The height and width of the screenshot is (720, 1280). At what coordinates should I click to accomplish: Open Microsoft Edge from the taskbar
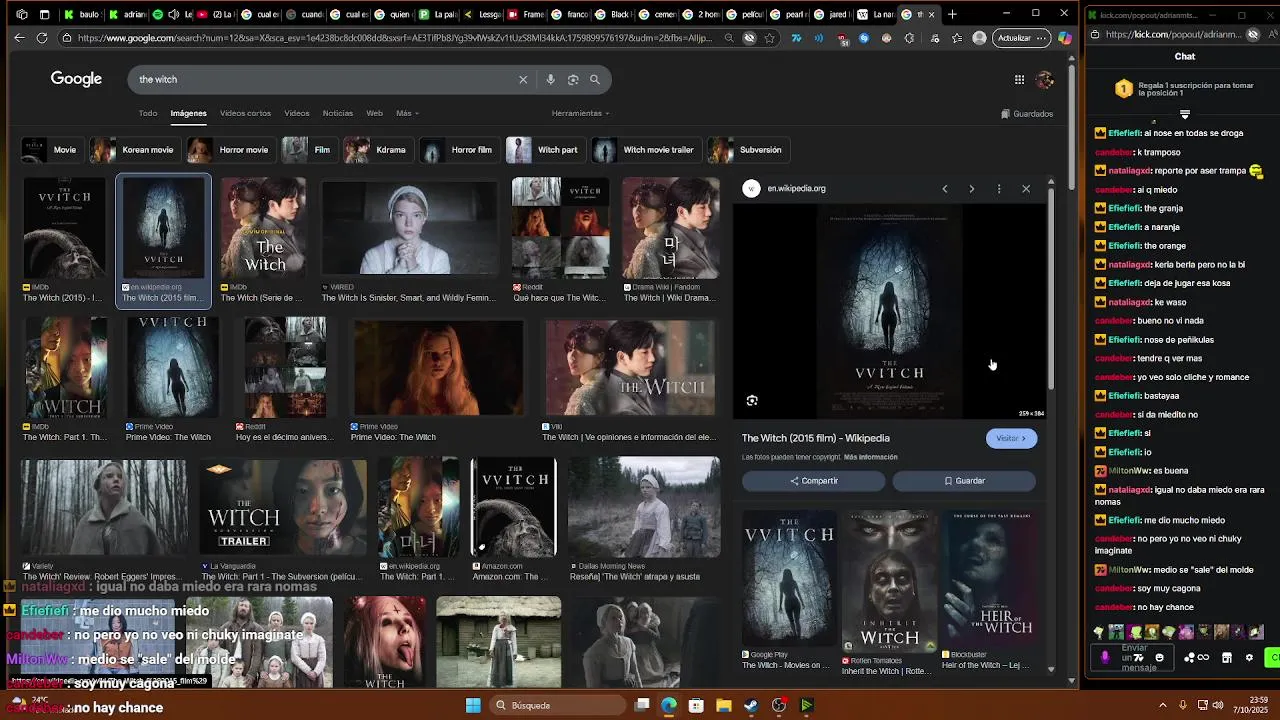click(669, 705)
